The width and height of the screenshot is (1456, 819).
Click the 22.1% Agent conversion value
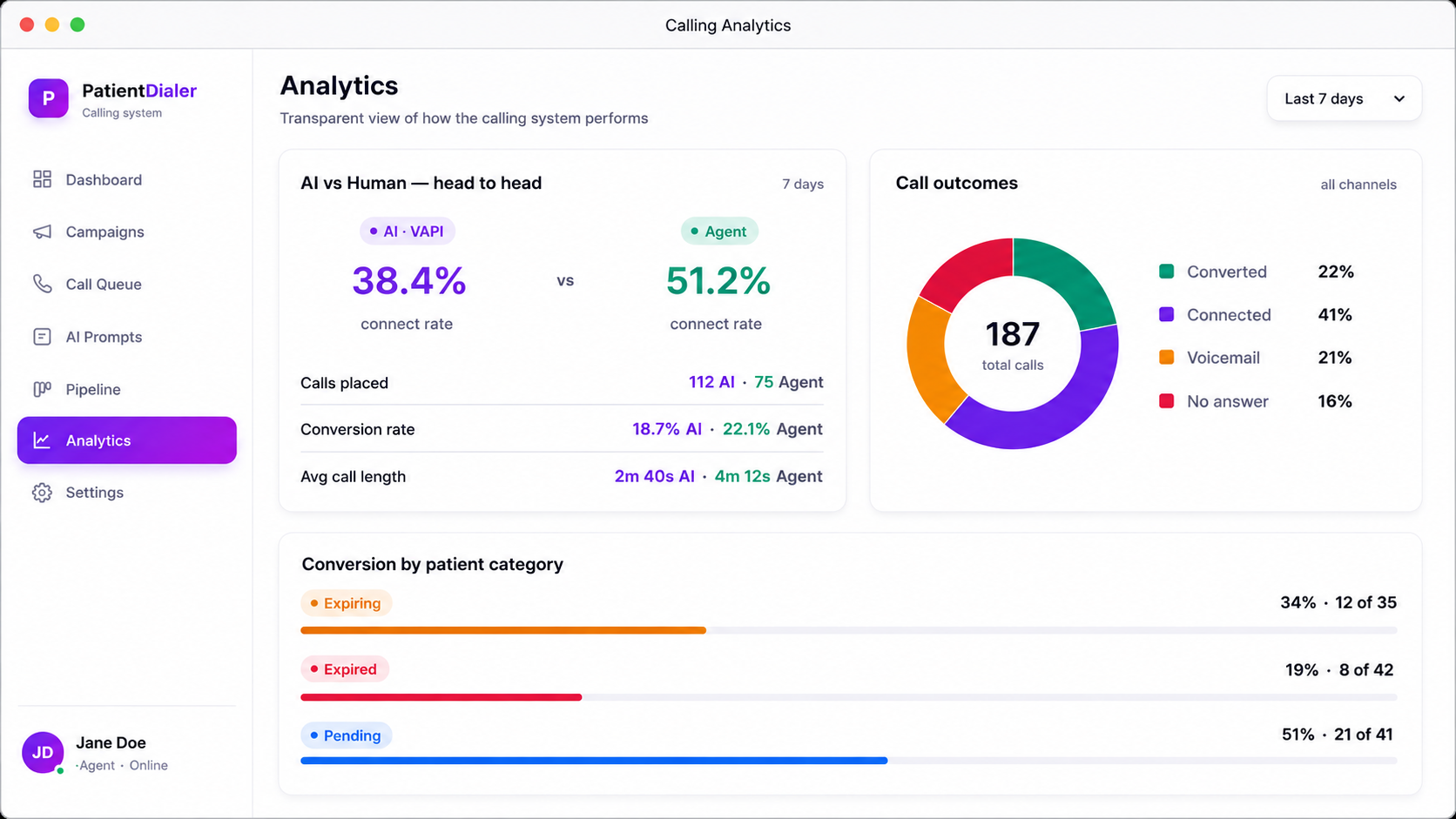click(772, 429)
